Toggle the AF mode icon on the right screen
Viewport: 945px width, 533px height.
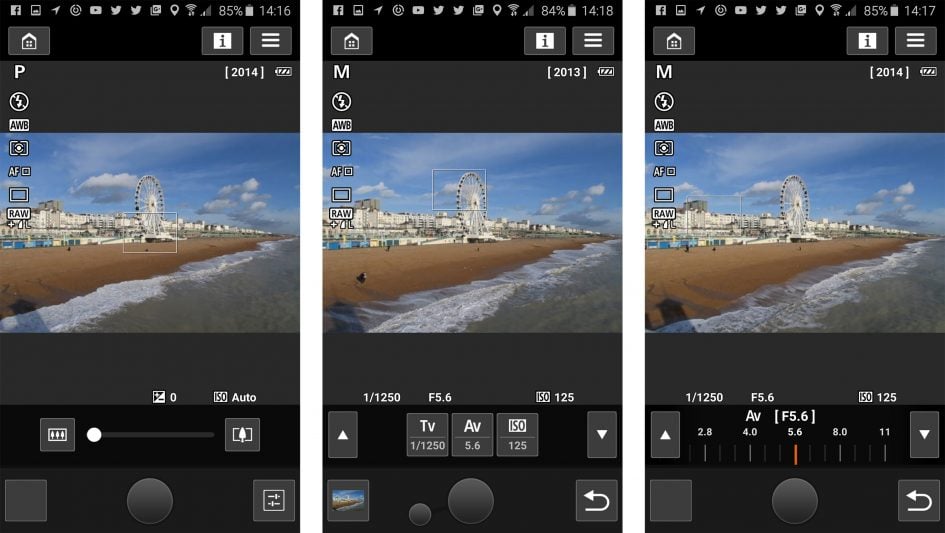coord(664,171)
